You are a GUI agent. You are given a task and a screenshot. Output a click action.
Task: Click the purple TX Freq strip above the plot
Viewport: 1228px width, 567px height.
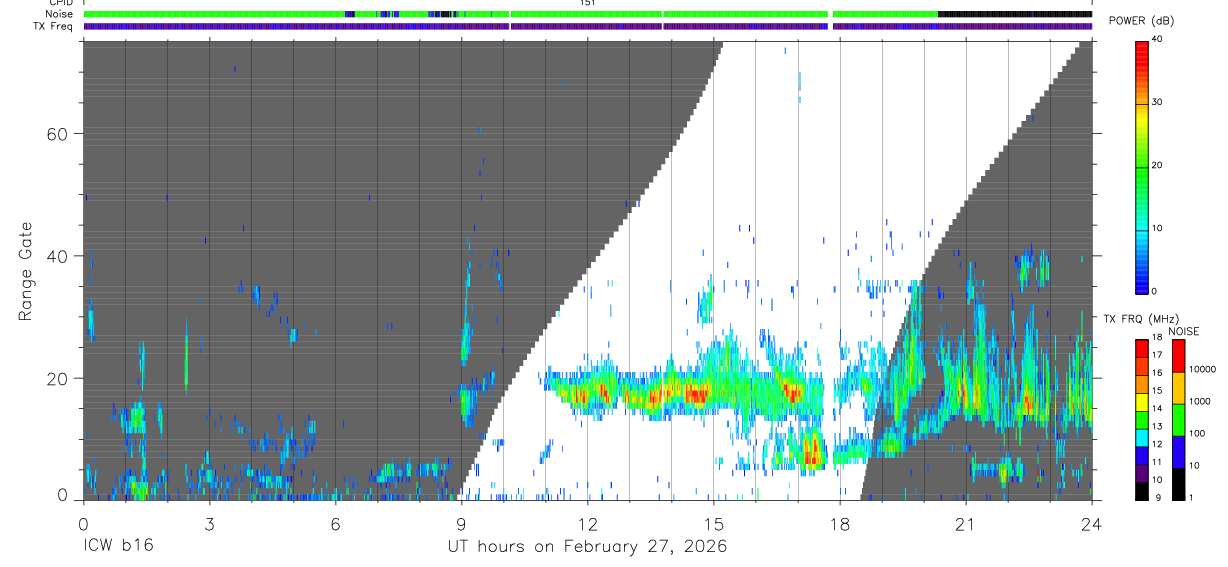pyautogui.click(x=588, y=26)
